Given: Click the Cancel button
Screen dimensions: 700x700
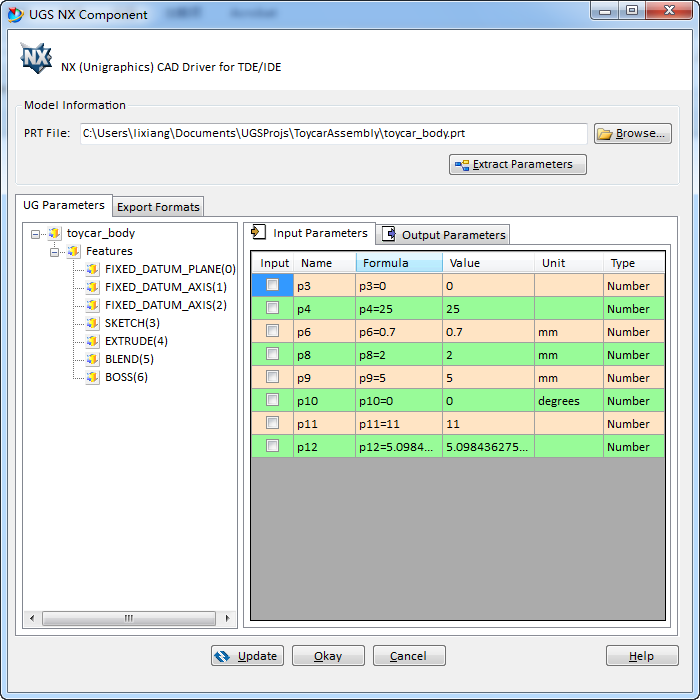Looking at the screenshot, I should (x=409, y=656).
